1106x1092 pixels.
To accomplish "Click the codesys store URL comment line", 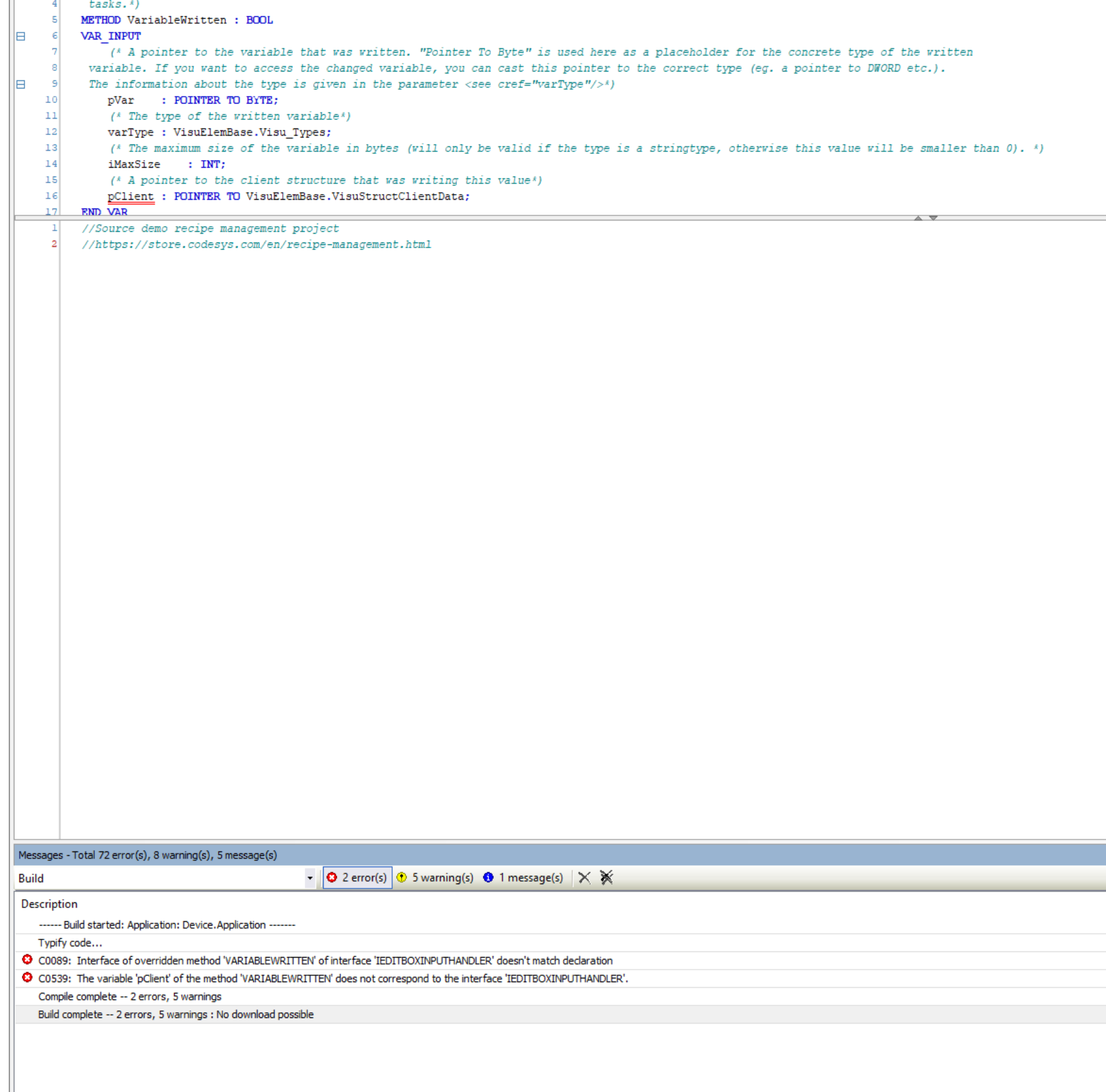I will coord(256,245).
